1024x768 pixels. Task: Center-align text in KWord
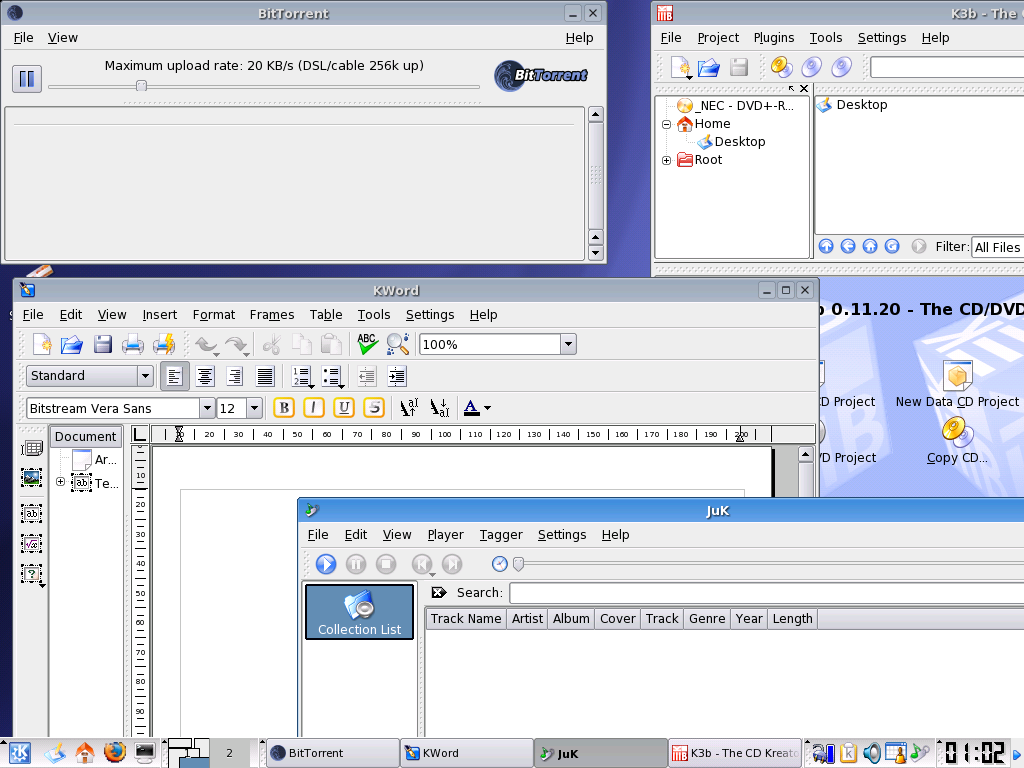[x=205, y=376]
